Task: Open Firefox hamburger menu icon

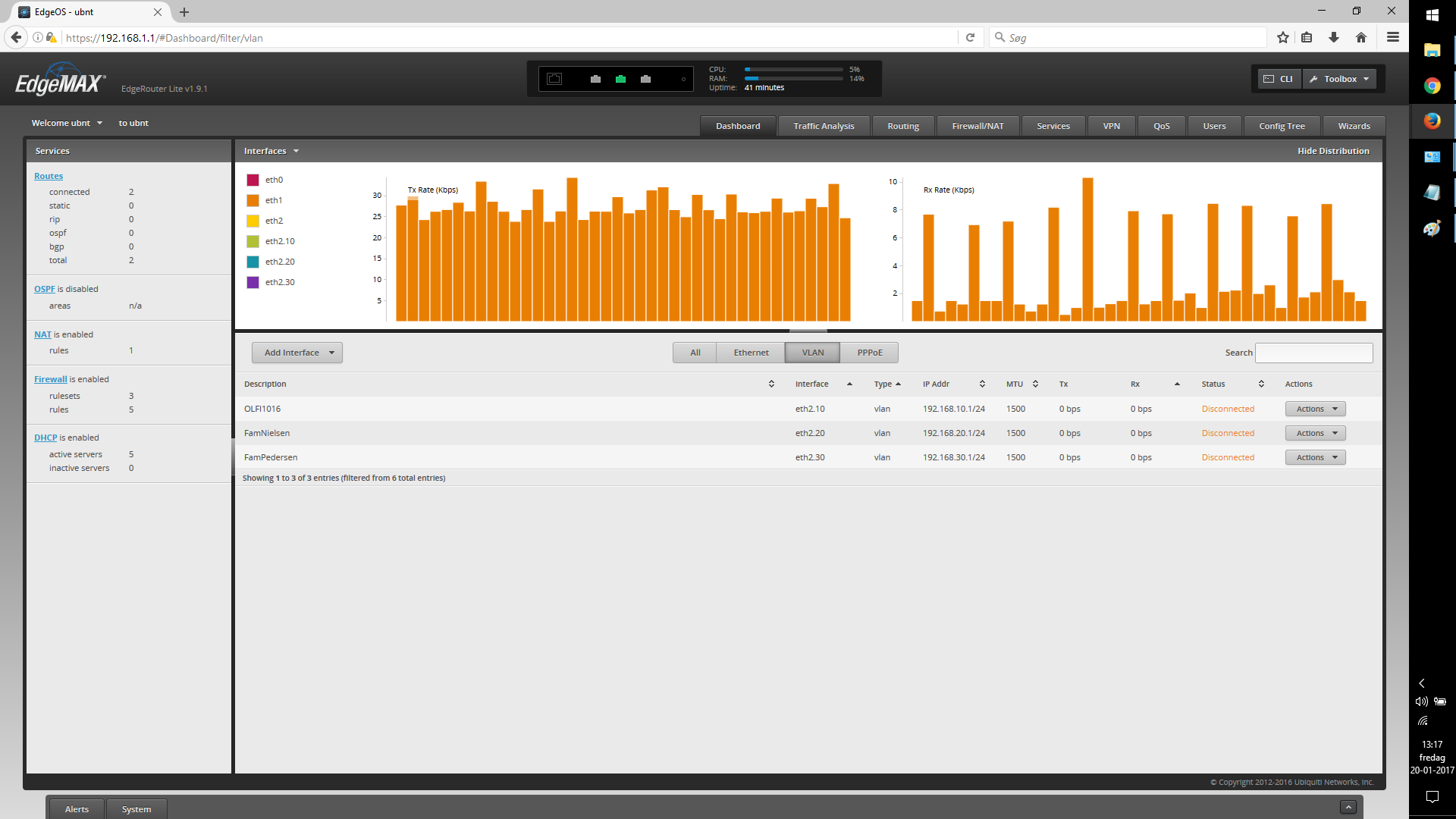Action: pos(1393,37)
